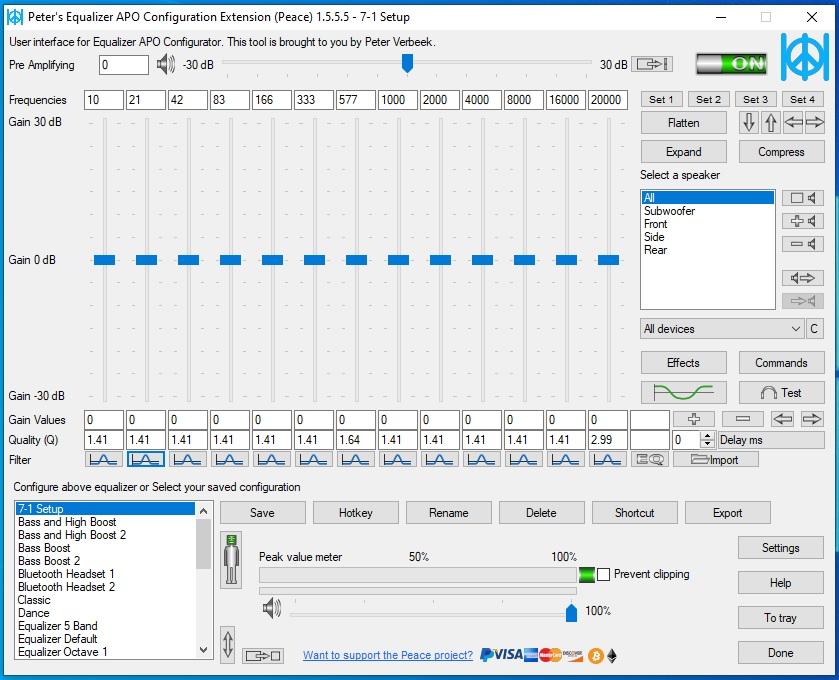Image resolution: width=839 pixels, height=680 pixels.
Task: Click the Peace logo in top-right corner
Action: [x=805, y=57]
